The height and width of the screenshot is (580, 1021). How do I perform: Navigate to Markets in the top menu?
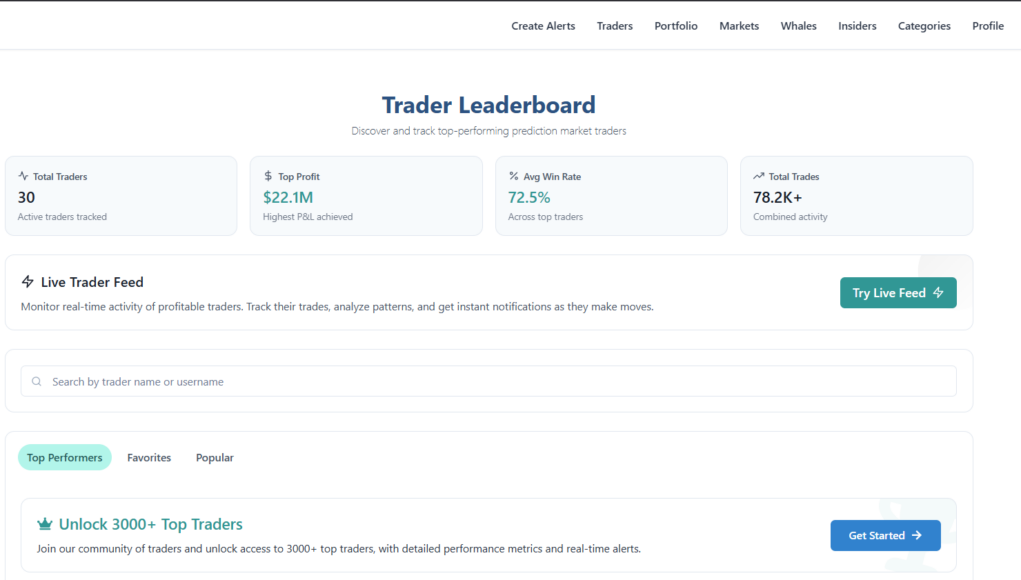tap(739, 26)
